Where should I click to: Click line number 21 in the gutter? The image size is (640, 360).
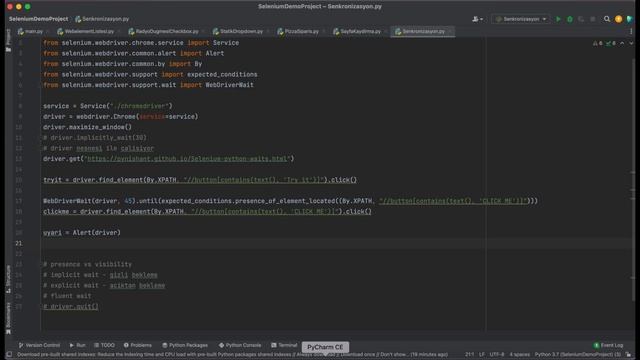pyautogui.click(x=19, y=243)
